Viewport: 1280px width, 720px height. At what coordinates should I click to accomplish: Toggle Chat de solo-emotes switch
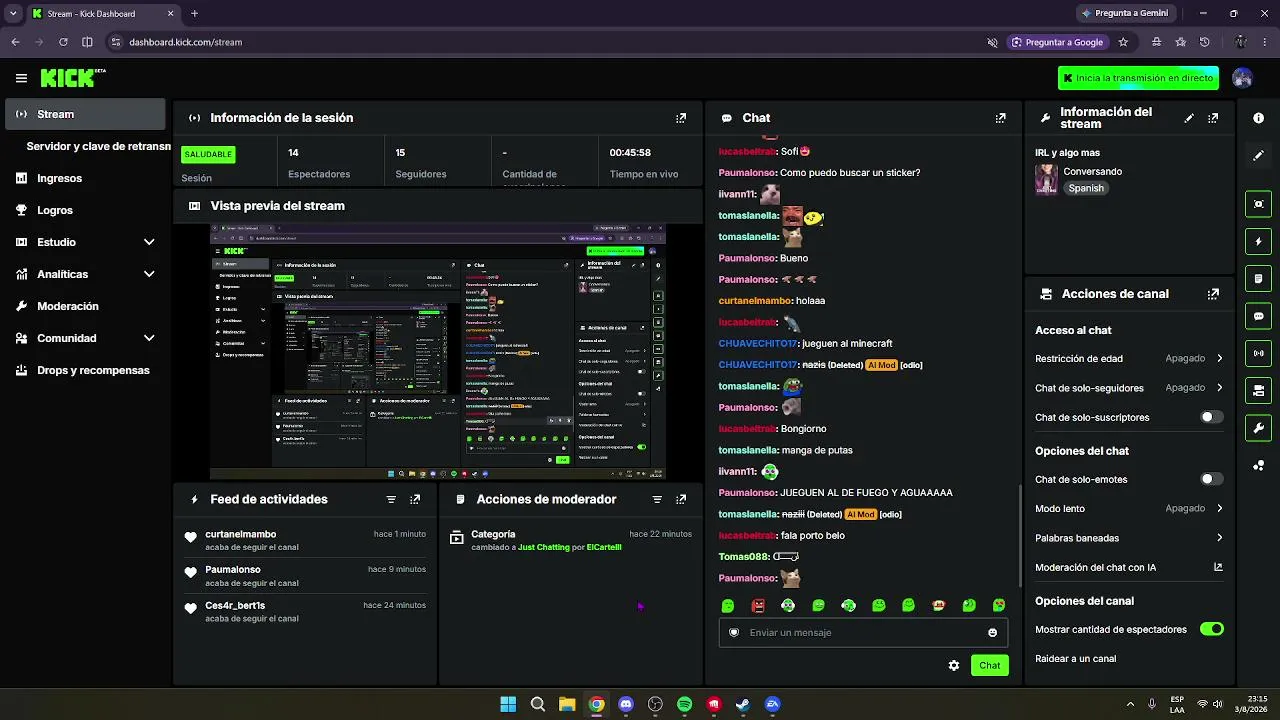tap(1211, 479)
